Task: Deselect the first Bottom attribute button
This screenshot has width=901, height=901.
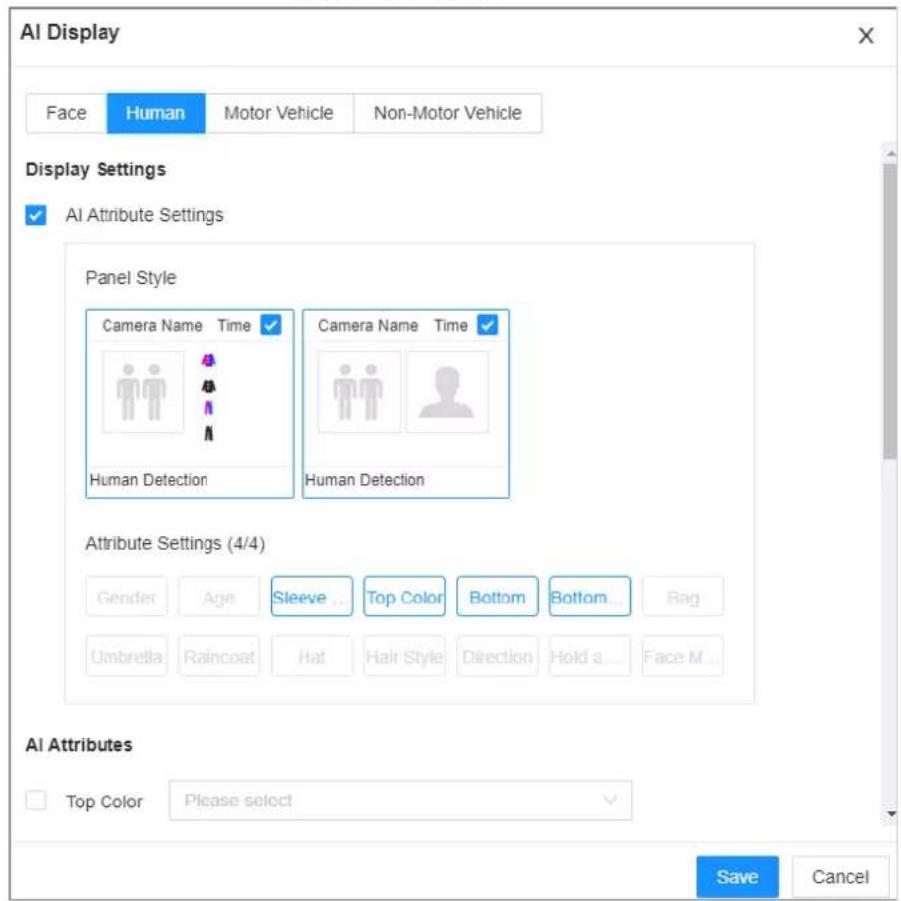Action: tap(497, 596)
